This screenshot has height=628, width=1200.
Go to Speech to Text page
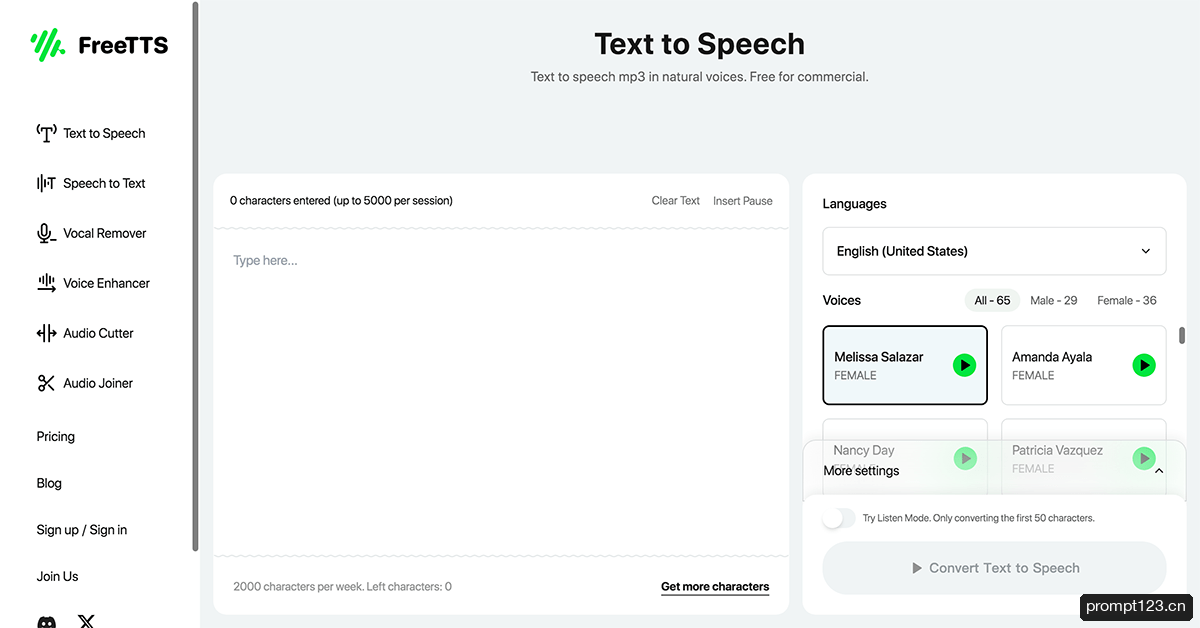[x=104, y=183]
